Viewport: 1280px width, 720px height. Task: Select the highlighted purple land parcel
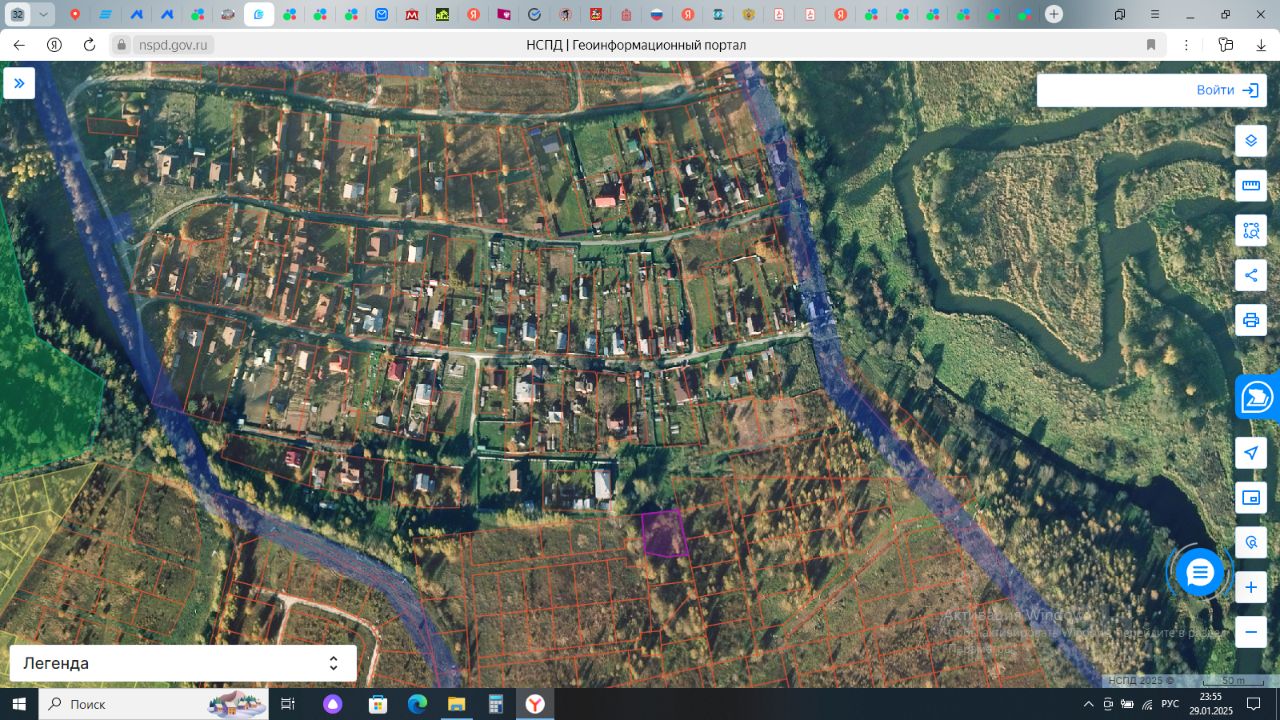(x=663, y=534)
